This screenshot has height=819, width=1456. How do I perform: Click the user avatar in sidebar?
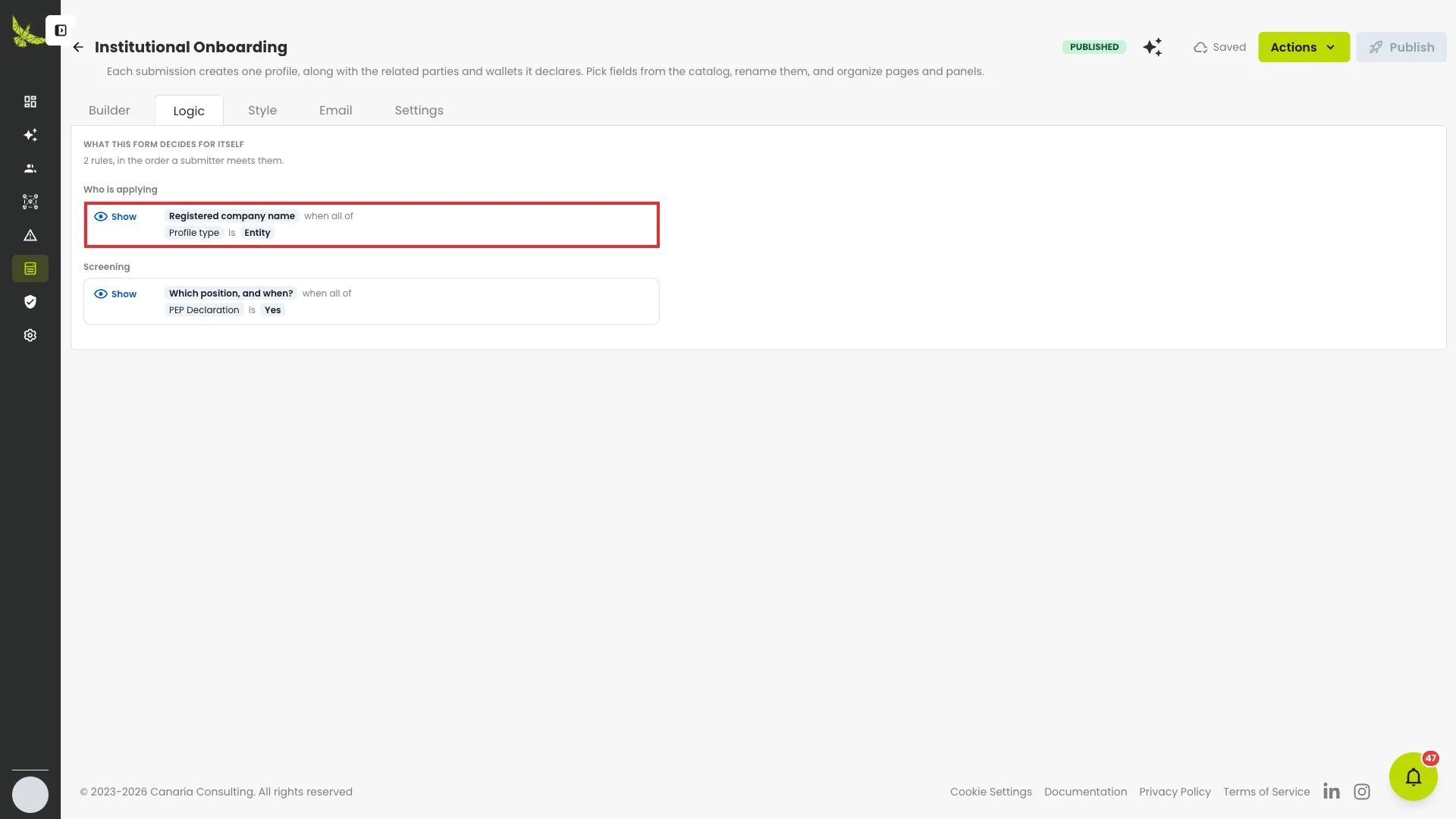point(30,795)
